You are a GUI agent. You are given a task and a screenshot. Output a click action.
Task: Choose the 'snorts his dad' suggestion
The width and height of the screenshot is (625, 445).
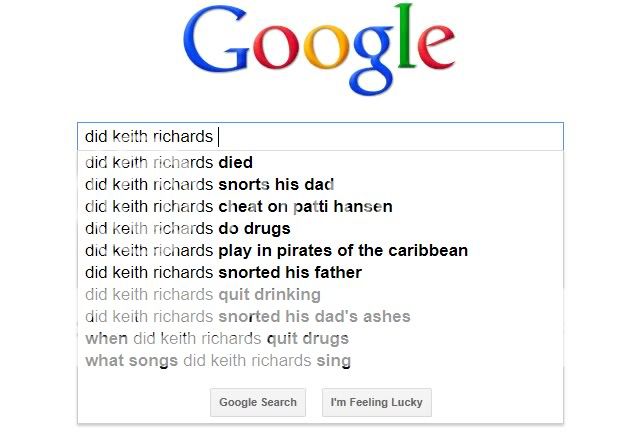tap(210, 184)
